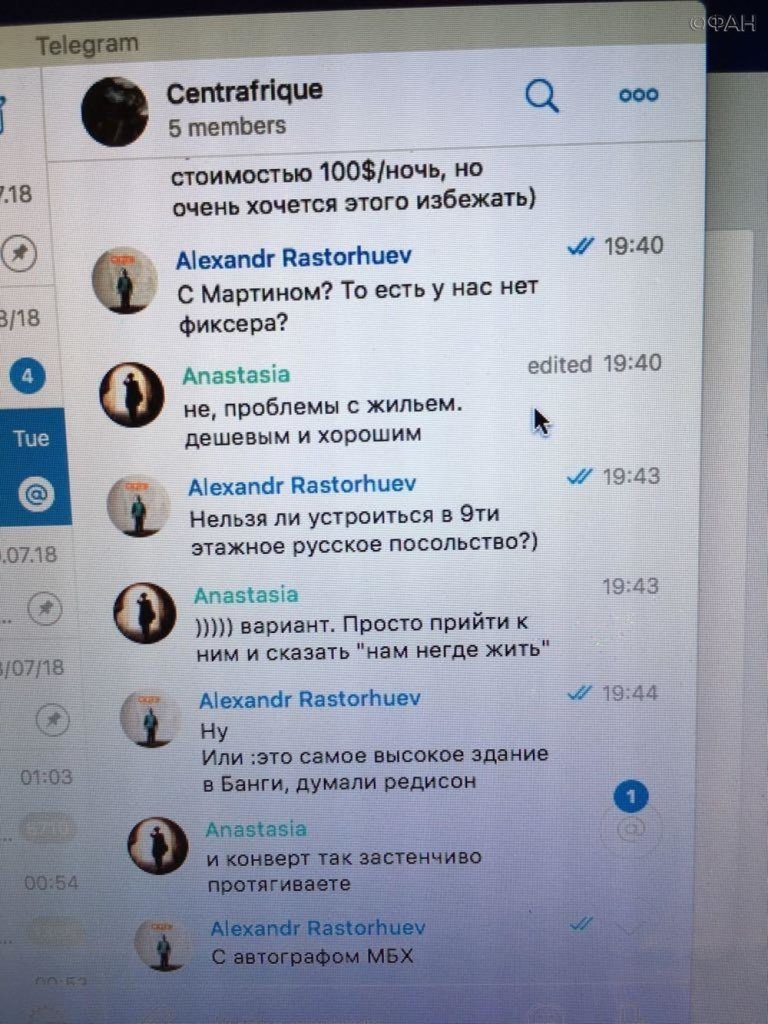Open Anastasia's avatar beside the 19:43 message

click(145, 613)
